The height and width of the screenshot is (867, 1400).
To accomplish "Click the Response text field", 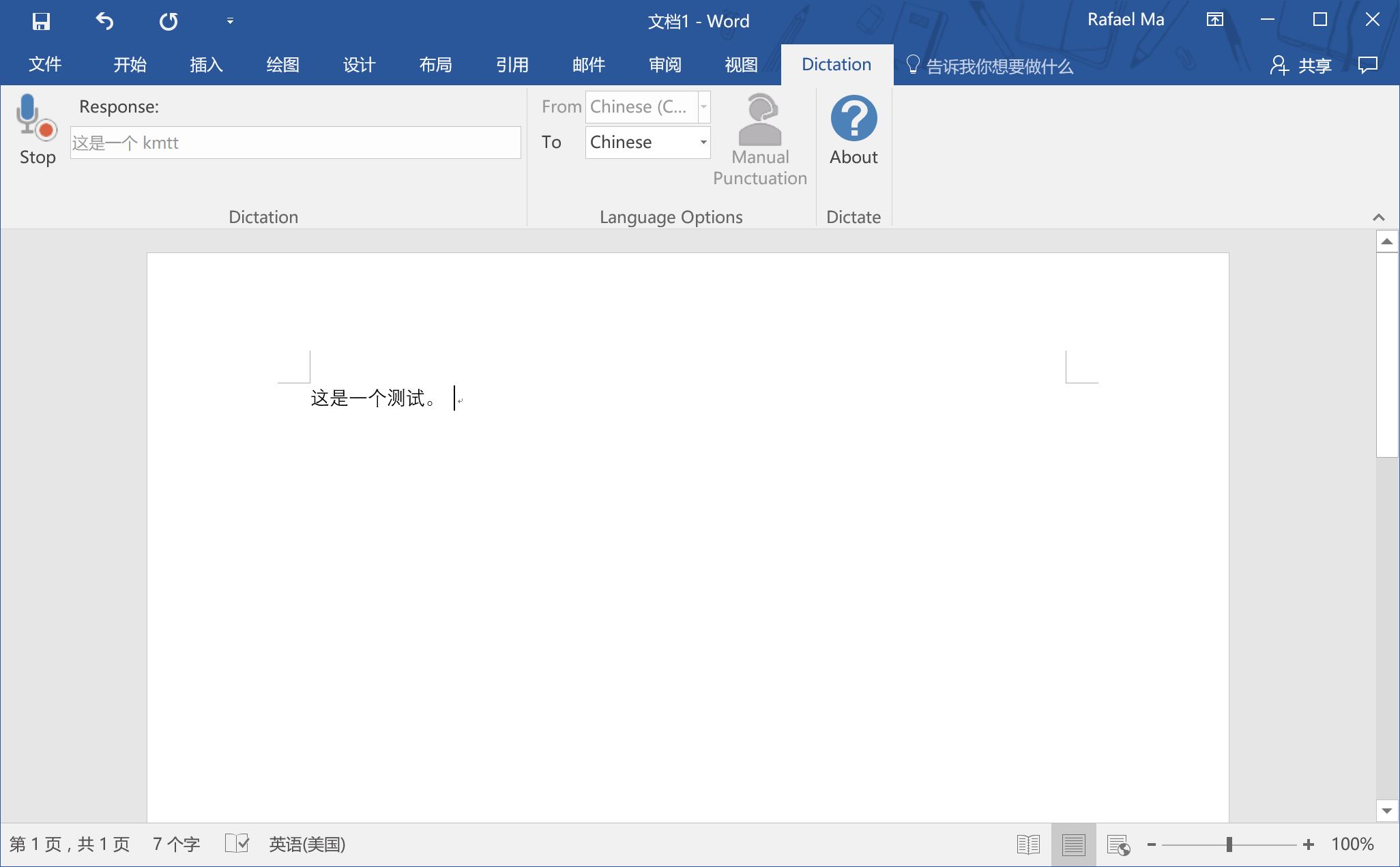I will click(x=295, y=143).
